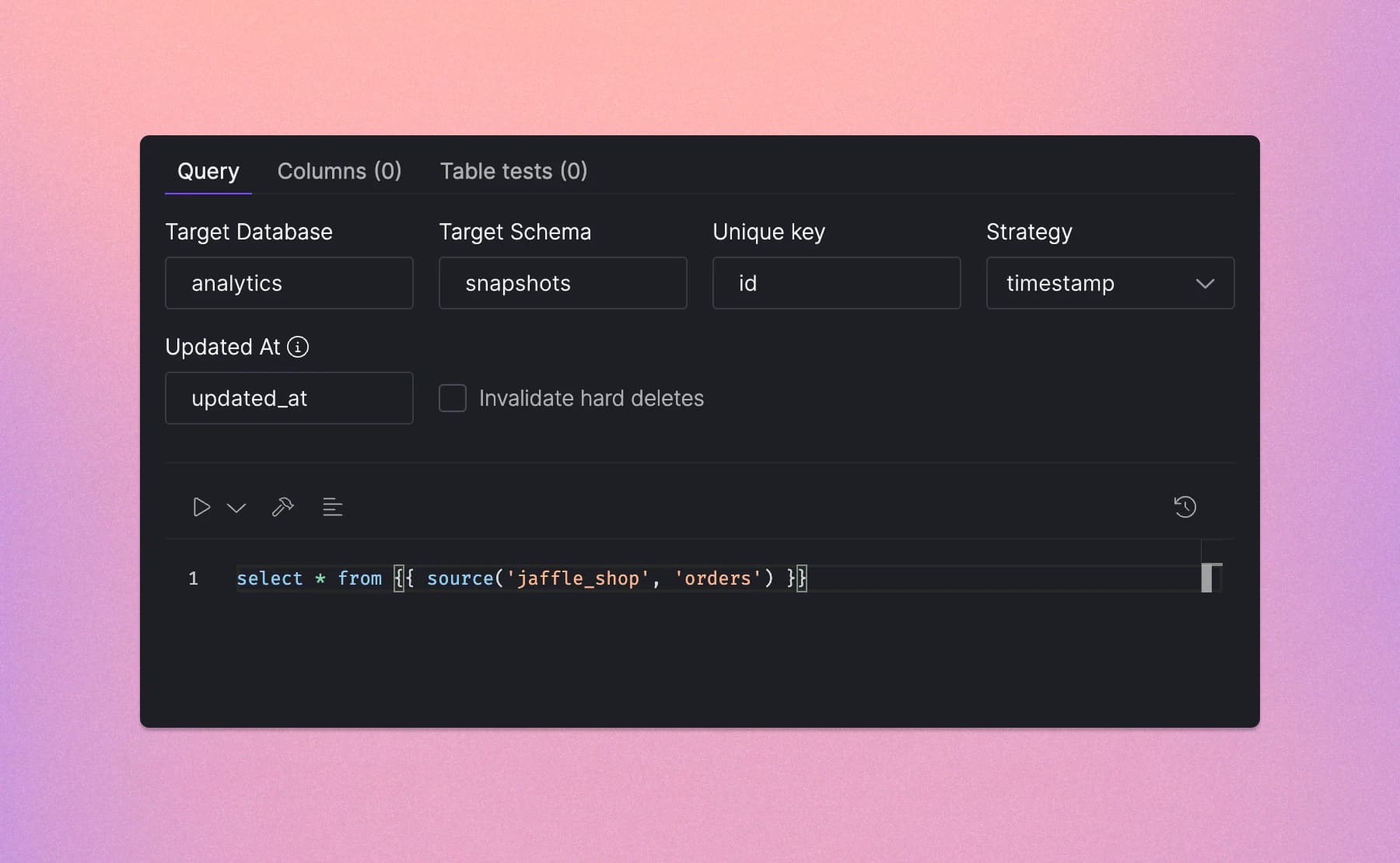The width and height of the screenshot is (1400, 863).
Task: Click the 'jaffle_shop' string in the query
Action: pyautogui.click(x=578, y=578)
